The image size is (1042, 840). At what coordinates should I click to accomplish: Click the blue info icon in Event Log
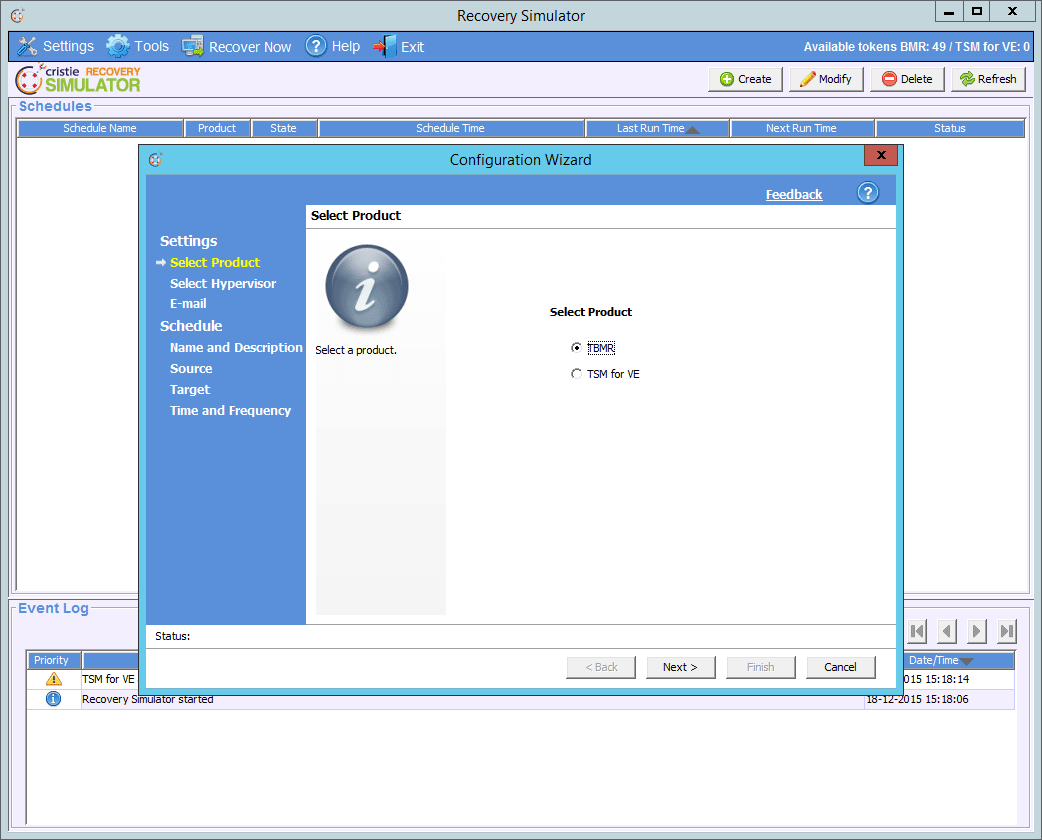53,698
